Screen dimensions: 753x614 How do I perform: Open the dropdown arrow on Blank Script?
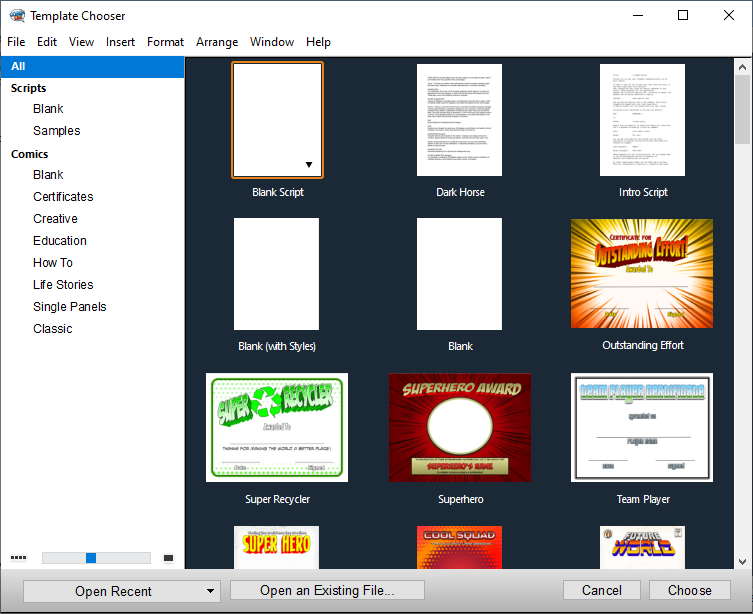point(309,165)
